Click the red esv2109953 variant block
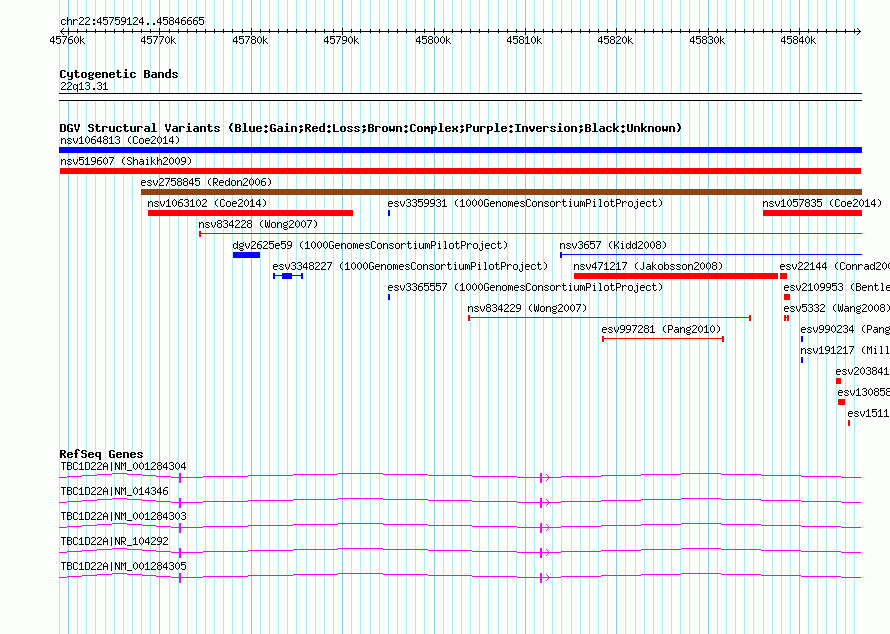The height and width of the screenshot is (634, 890). (787, 297)
